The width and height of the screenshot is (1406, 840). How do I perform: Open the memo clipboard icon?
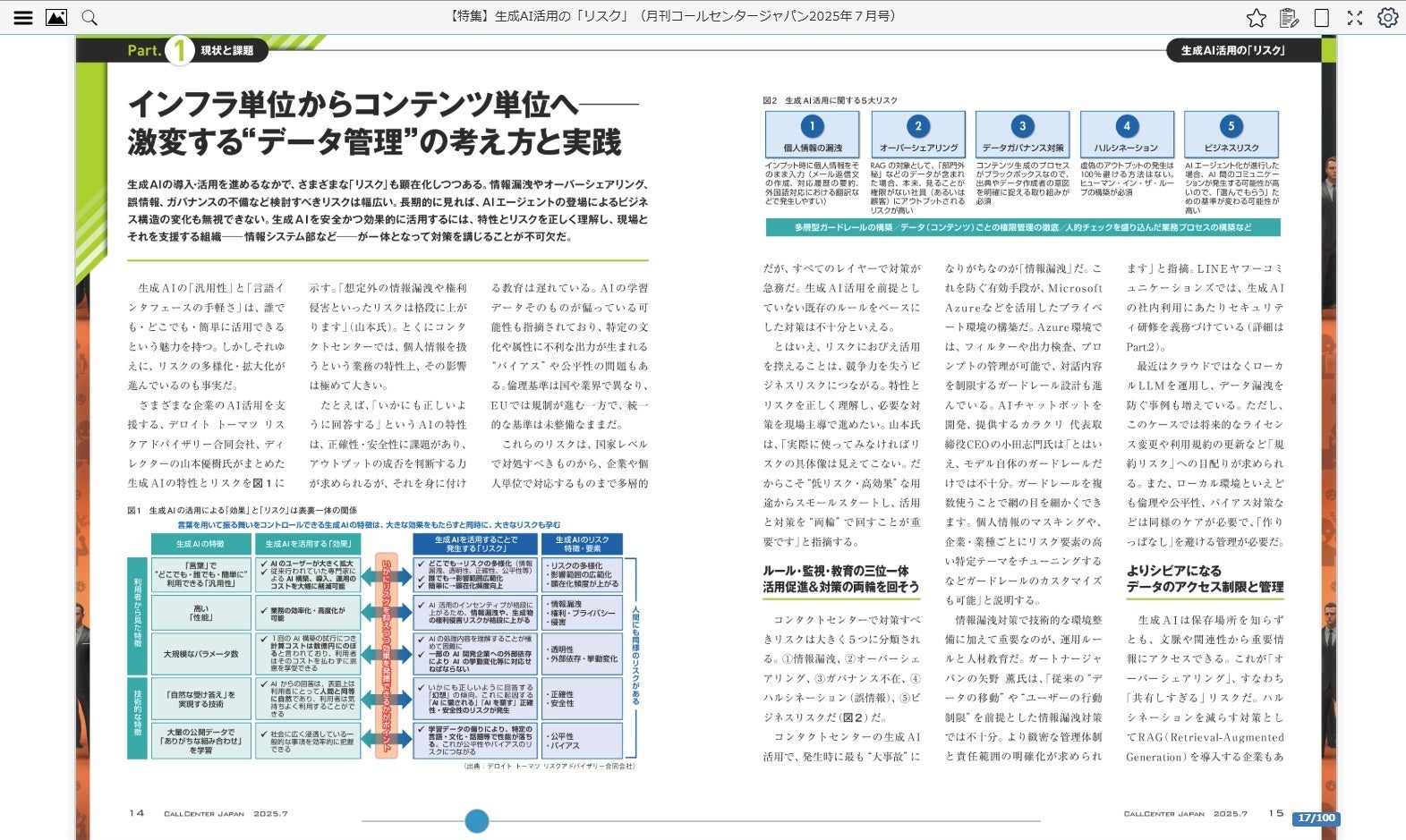[x=1290, y=17]
